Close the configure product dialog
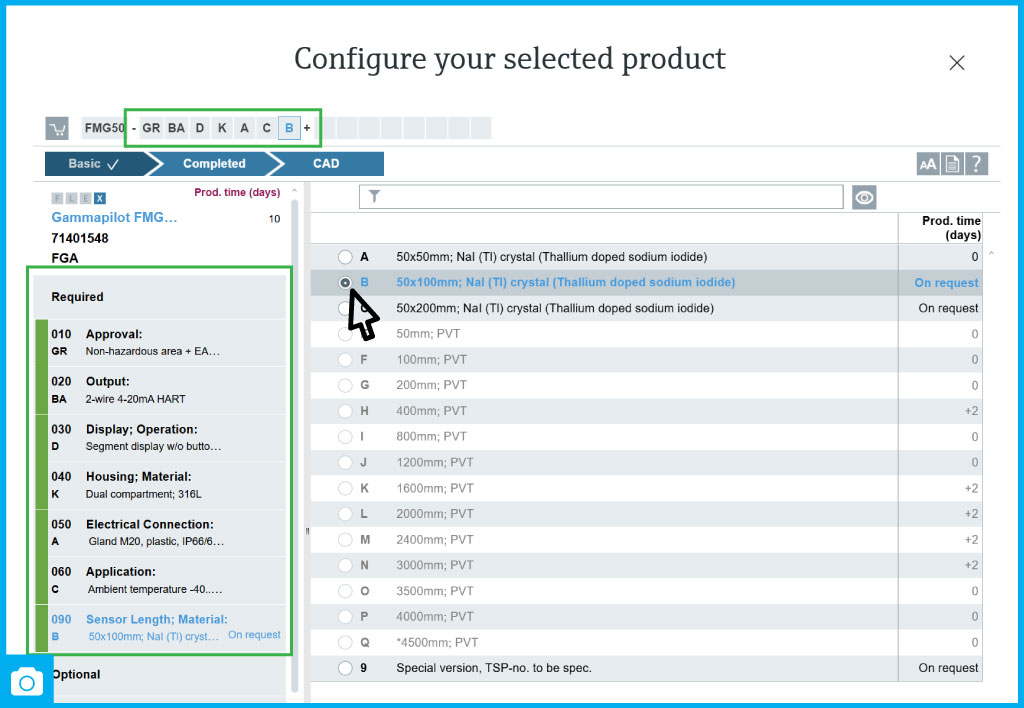This screenshot has height=708, width=1024. pos(956,63)
